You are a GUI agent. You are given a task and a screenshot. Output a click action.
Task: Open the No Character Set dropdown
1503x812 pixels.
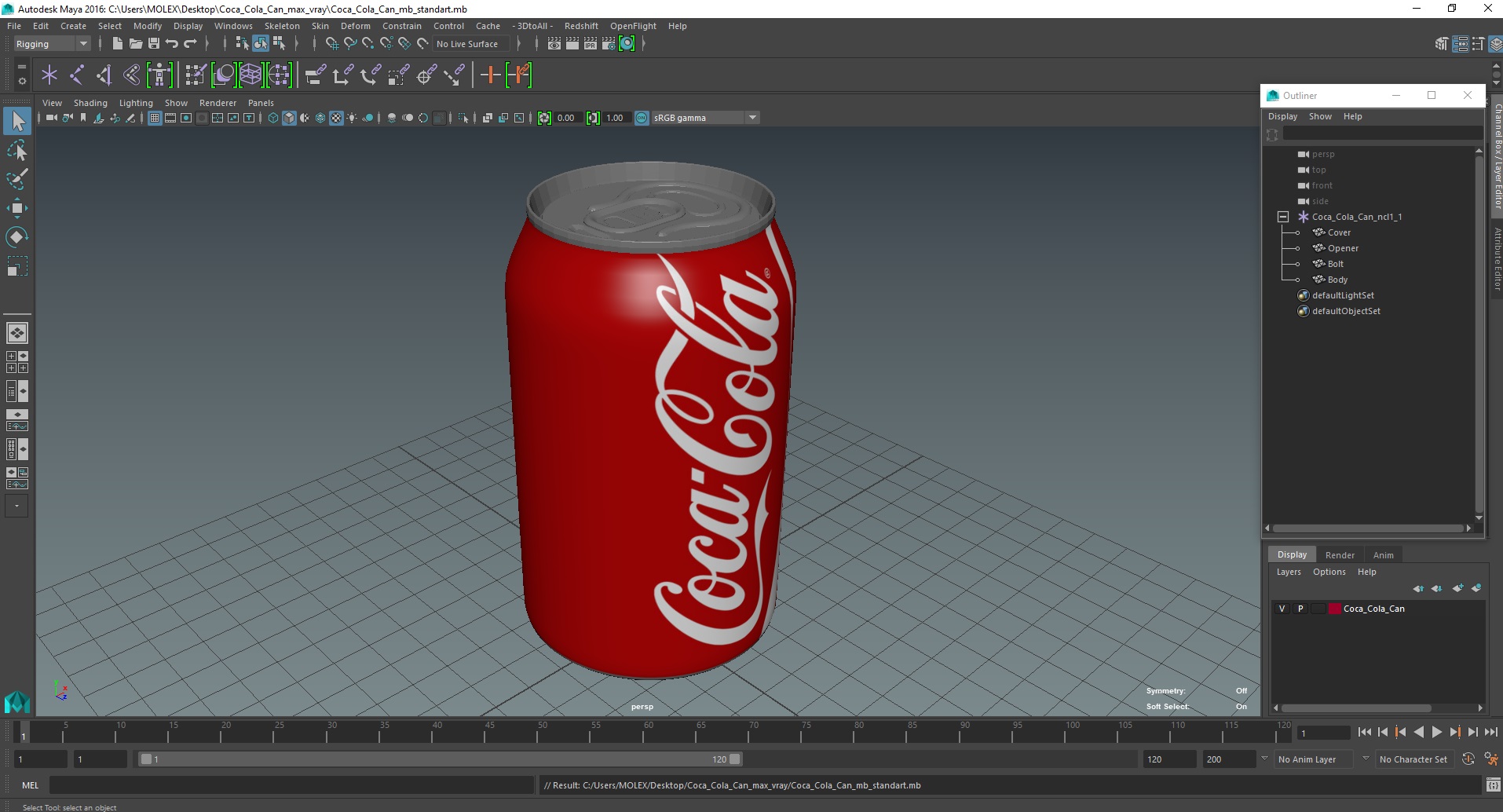coord(1414,759)
